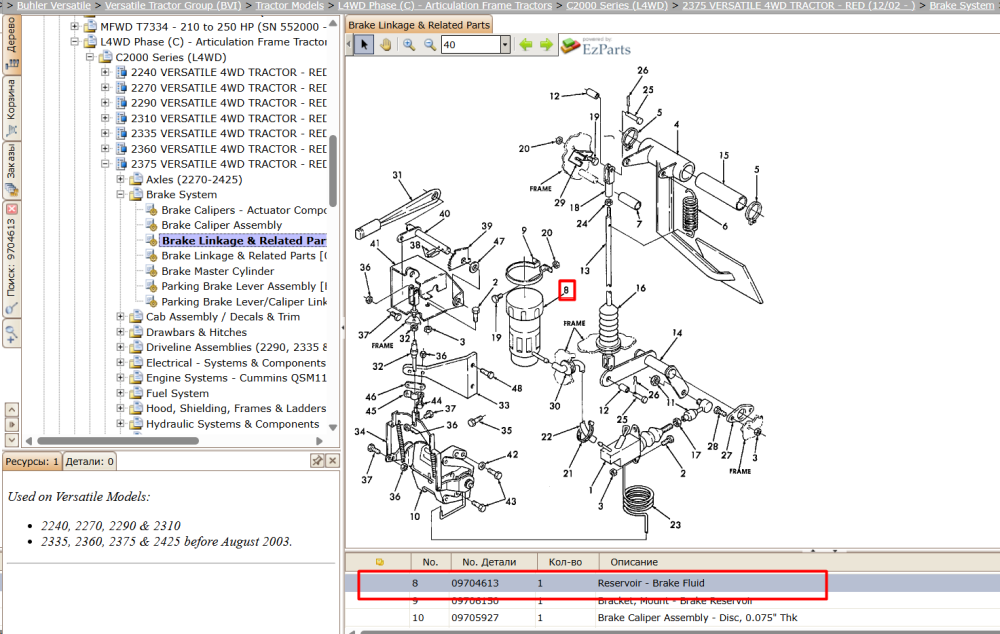
Task: Go to previous diagram with left green arrow
Action: 526,45
